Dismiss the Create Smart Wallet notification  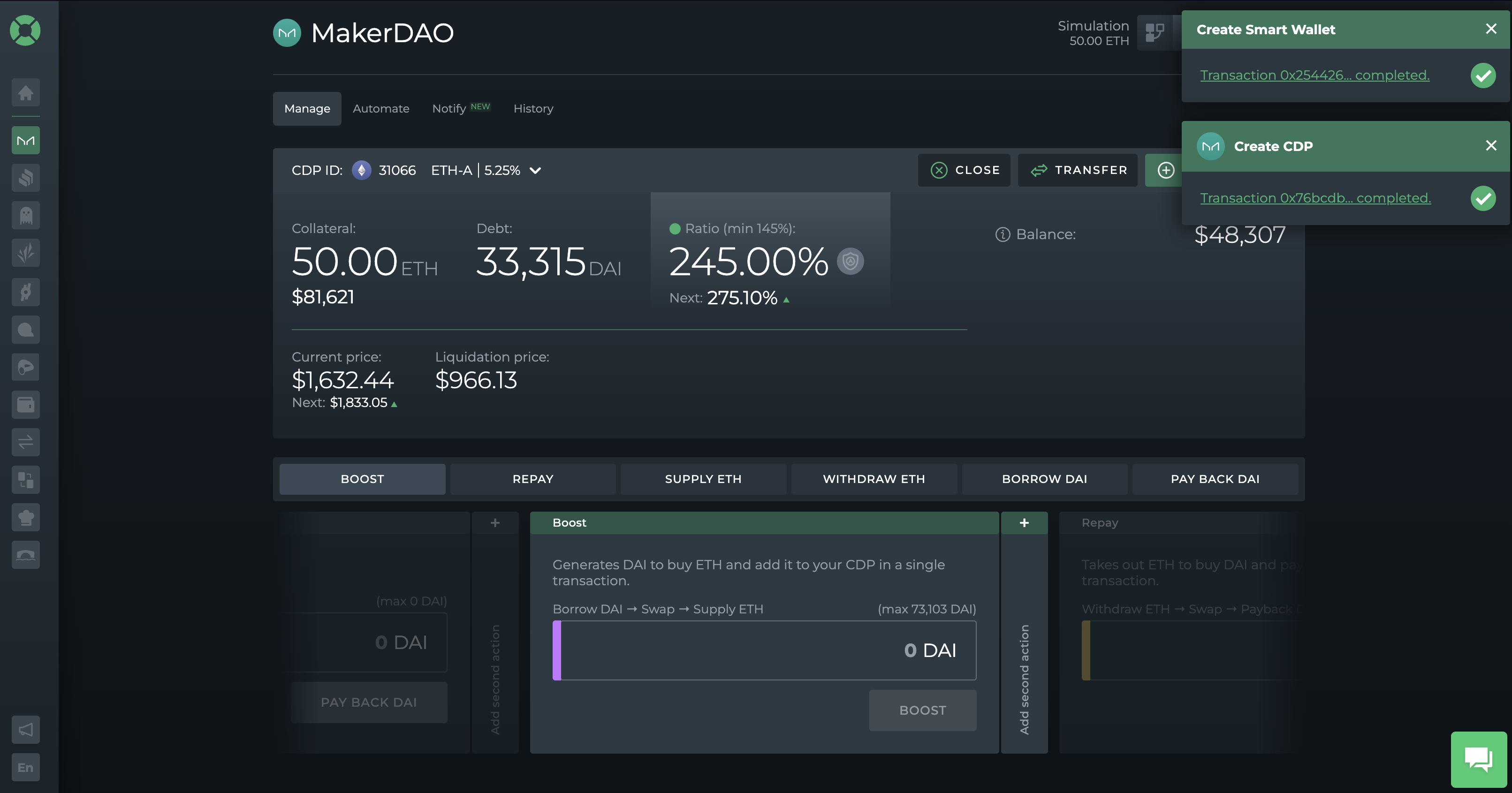pos(1491,29)
